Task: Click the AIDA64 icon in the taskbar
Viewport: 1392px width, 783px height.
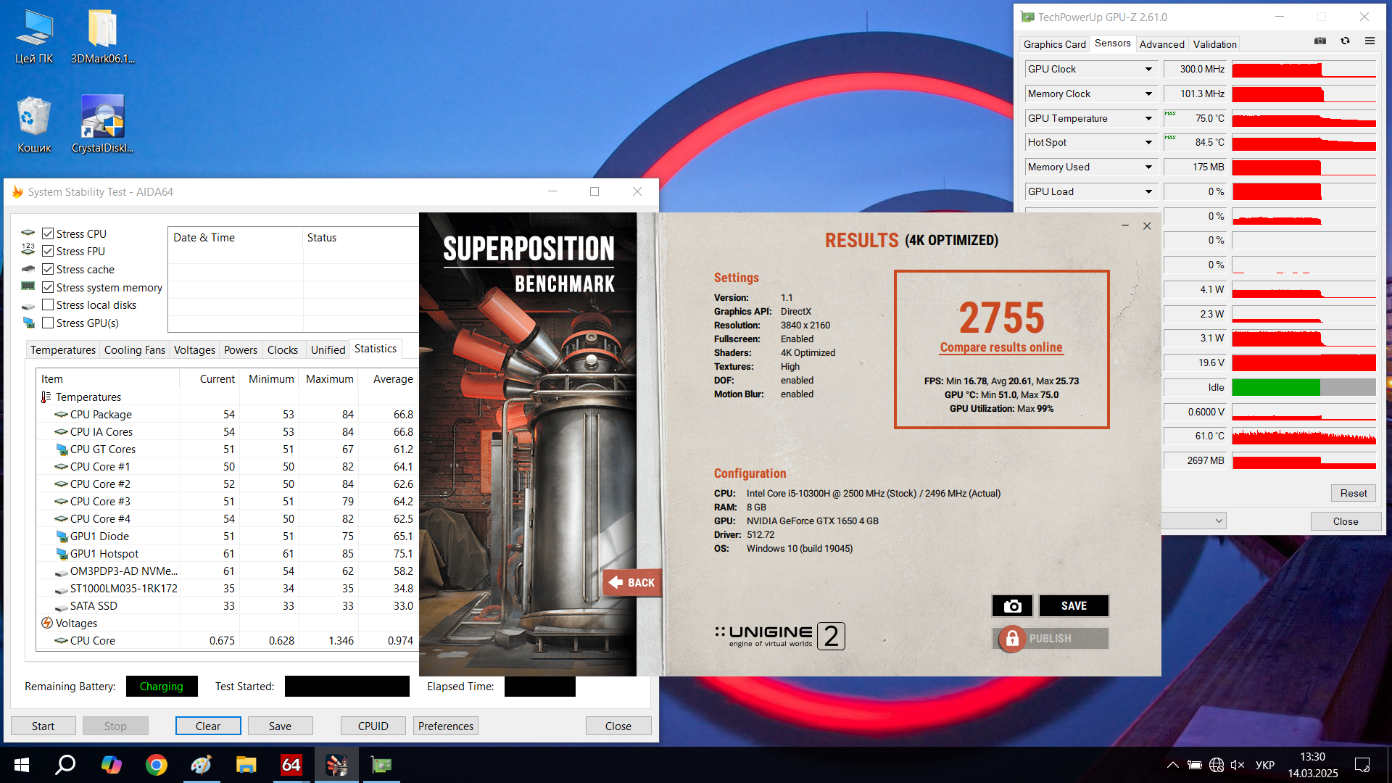Action: 291,765
